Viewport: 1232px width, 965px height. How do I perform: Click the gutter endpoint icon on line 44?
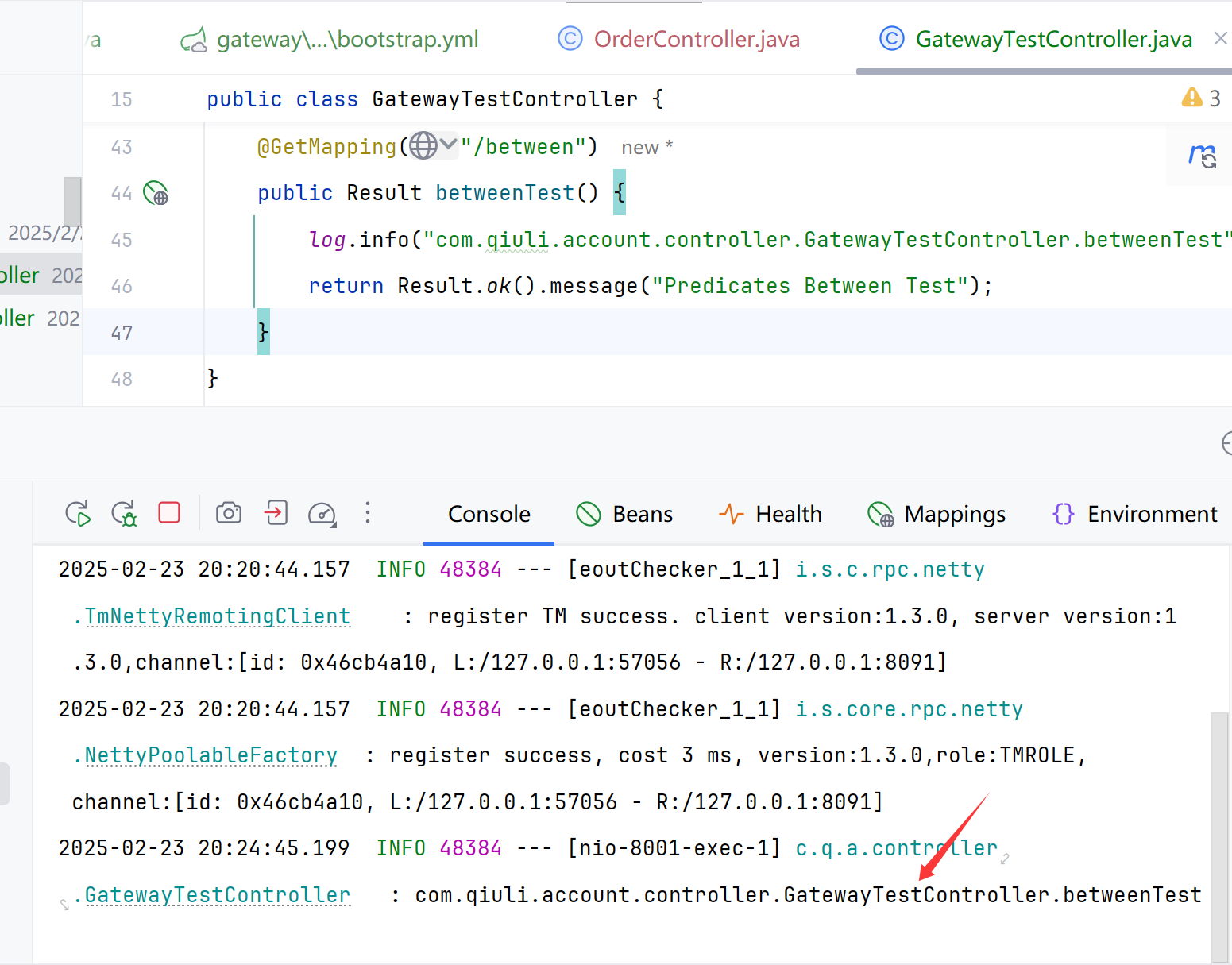pos(155,193)
